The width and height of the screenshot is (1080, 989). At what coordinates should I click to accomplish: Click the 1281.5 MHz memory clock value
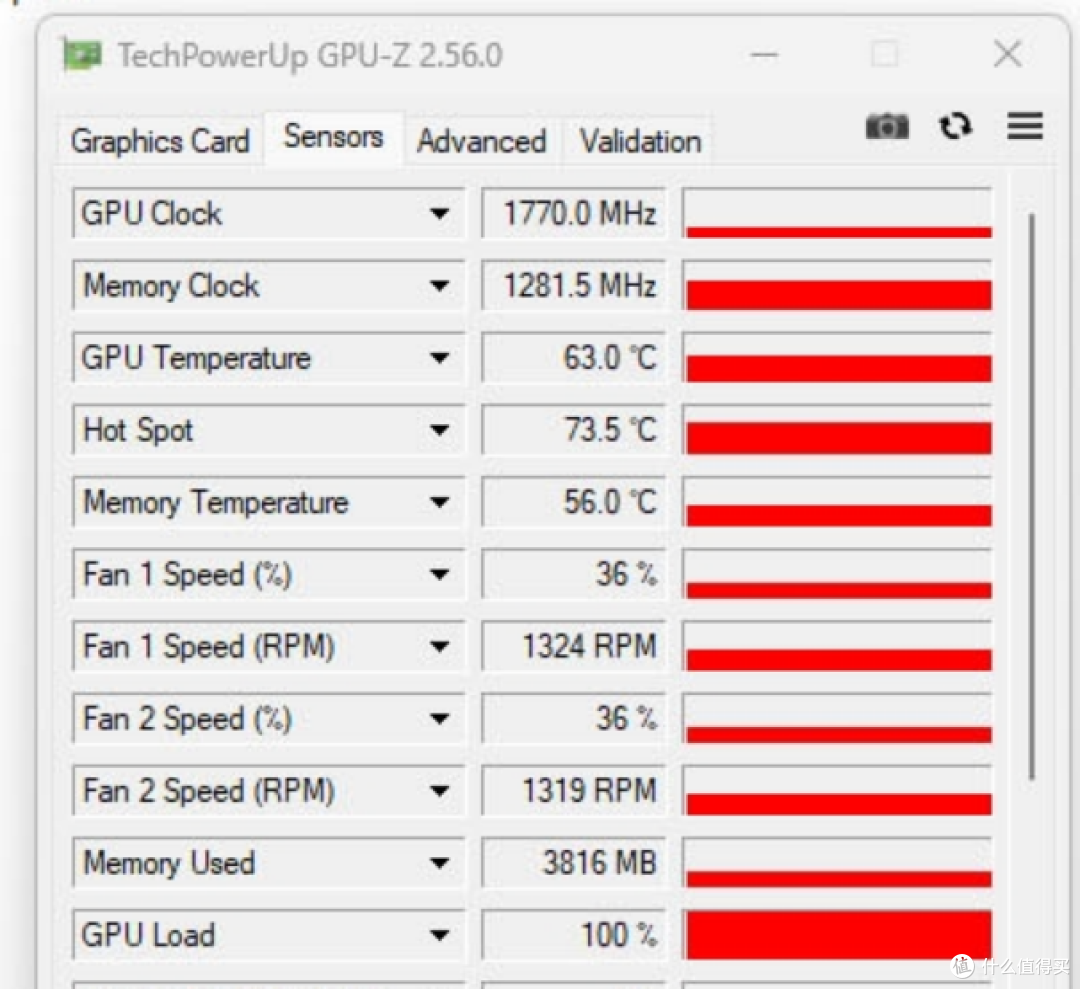click(574, 285)
